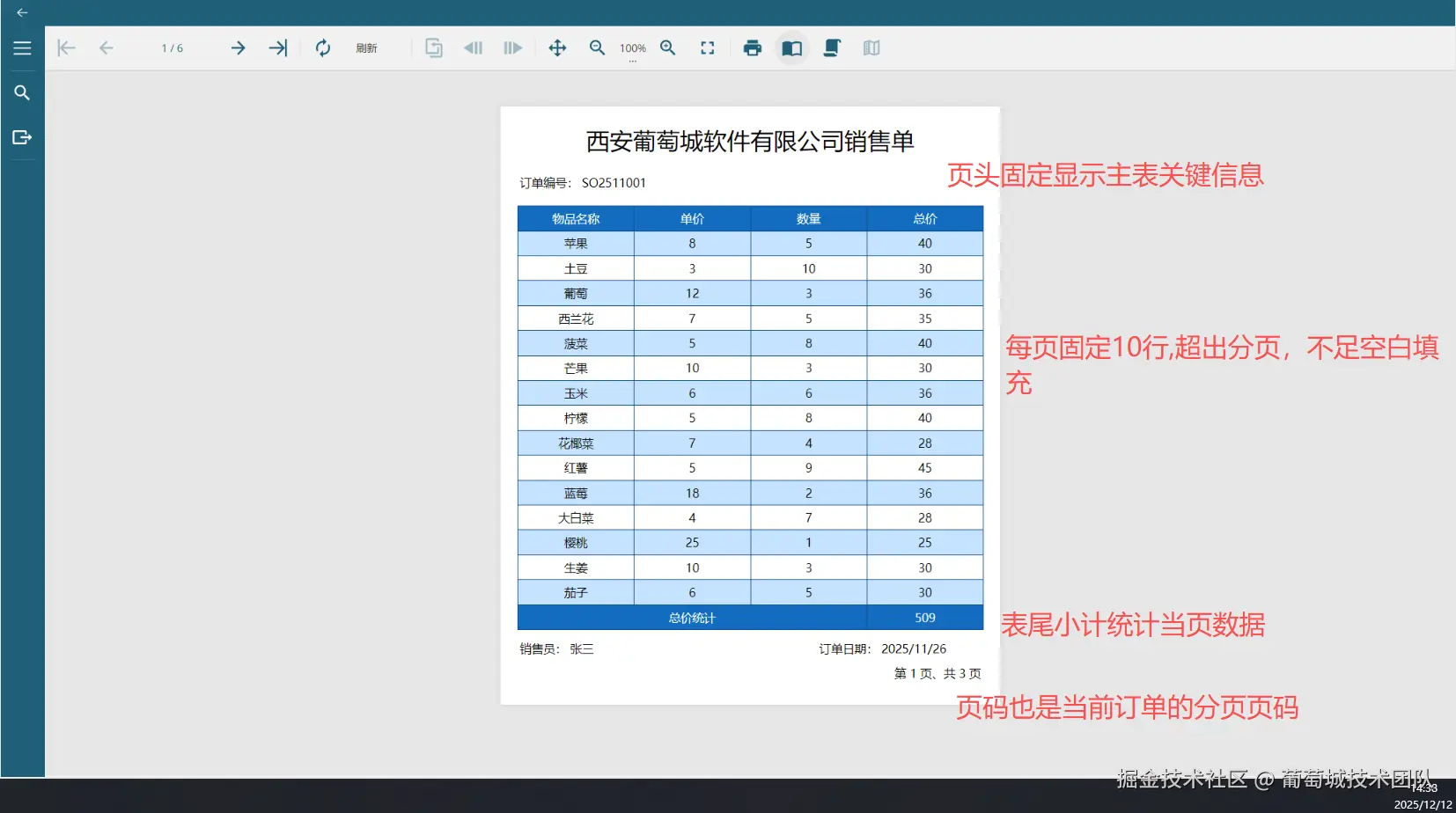The height and width of the screenshot is (813, 1456).
Task: Select the 大白菜 row name cell
Action: coord(576,518)
